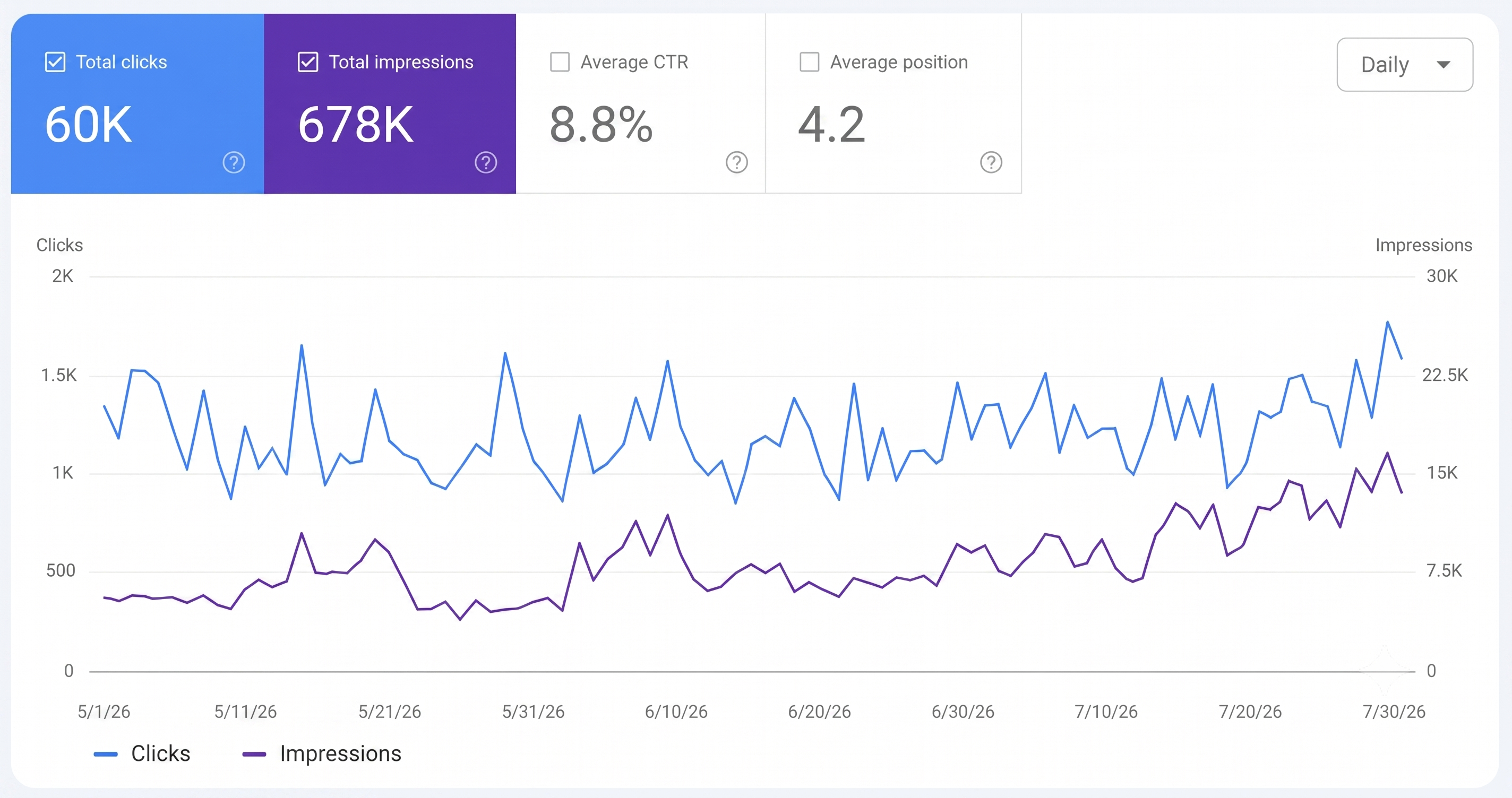Click the 6/10/26 date label on axis
Image resolution: width=1512 pixels, height=798 pixels.
[x=676, y=712]
